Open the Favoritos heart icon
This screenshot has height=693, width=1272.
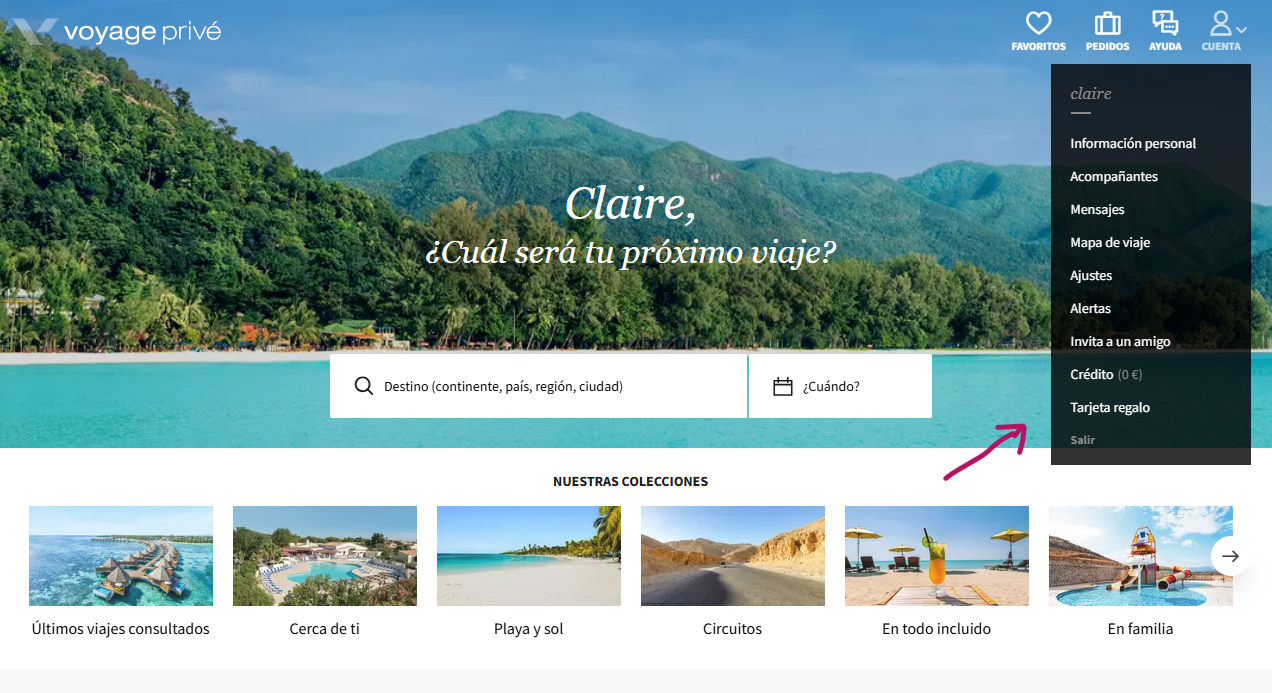click(1039, 23)
